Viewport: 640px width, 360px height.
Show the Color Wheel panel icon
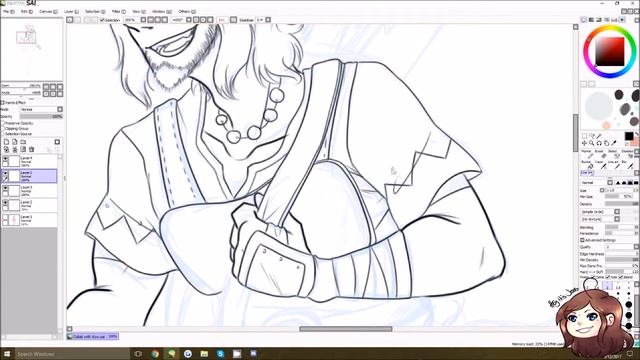[x=584, y=20]
